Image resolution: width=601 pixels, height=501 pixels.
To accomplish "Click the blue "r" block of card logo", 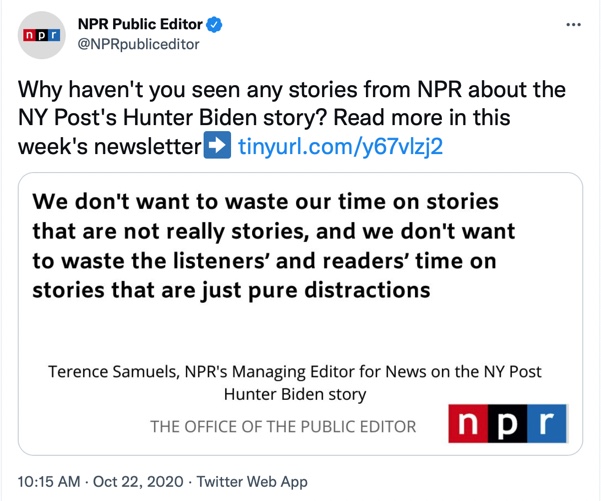I will tap(547, 423).
